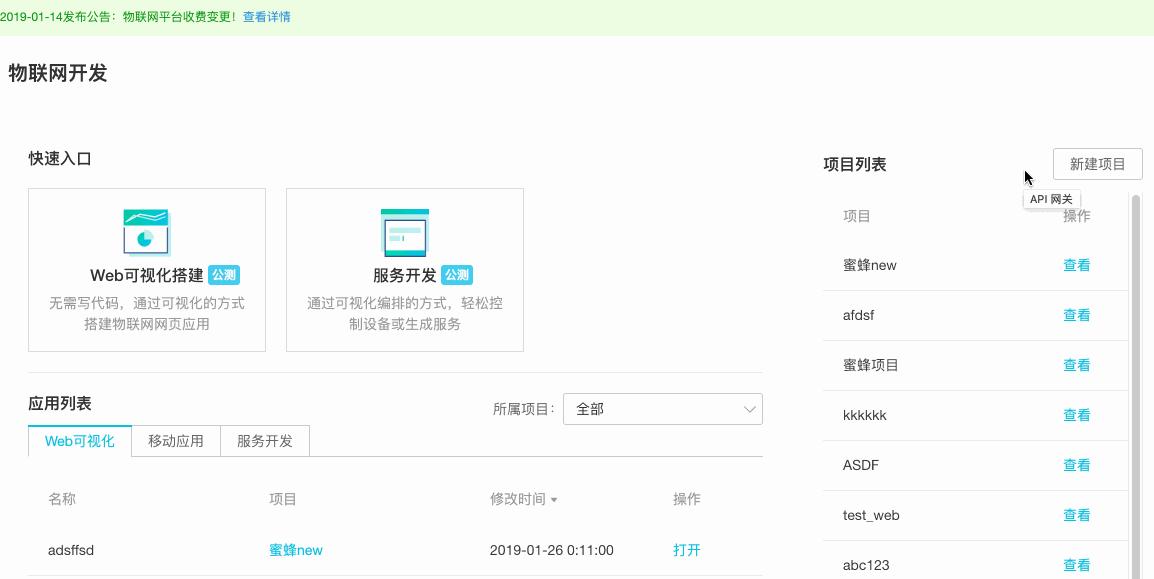Click 打开 to launch adsffsd application
This screenshot has height=579, width=1154.
pos(686,550)
